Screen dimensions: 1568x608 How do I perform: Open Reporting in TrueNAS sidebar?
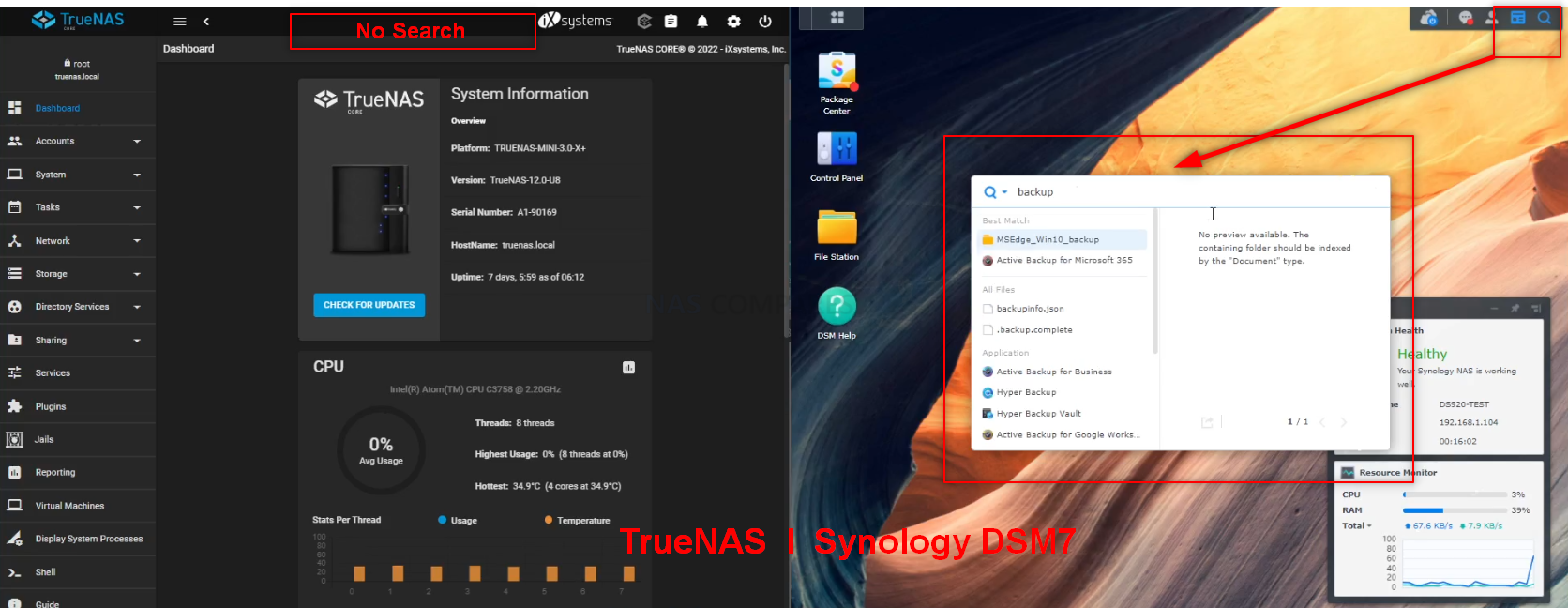(x=78, y=473)
